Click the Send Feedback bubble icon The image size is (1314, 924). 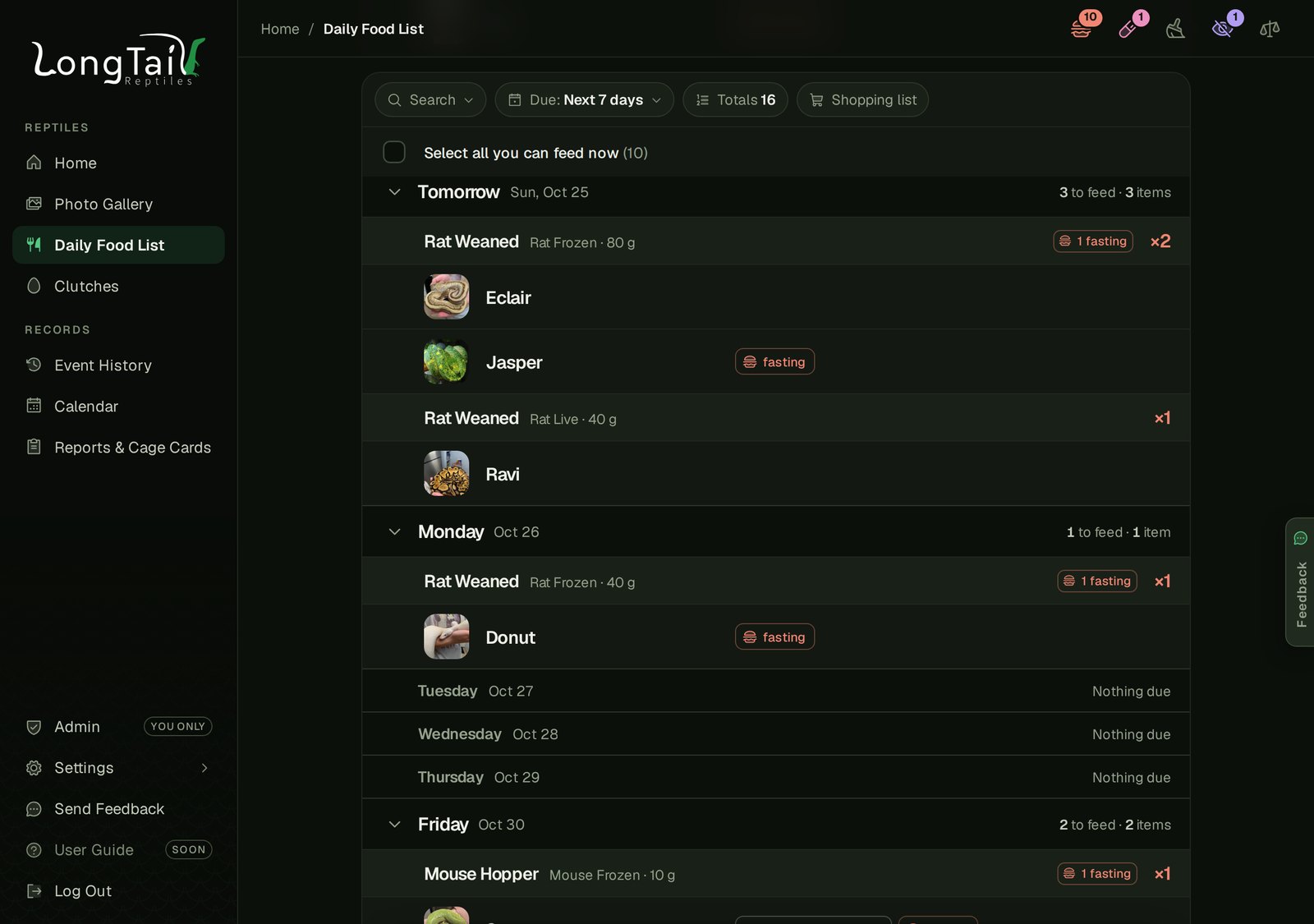[34, 809]
